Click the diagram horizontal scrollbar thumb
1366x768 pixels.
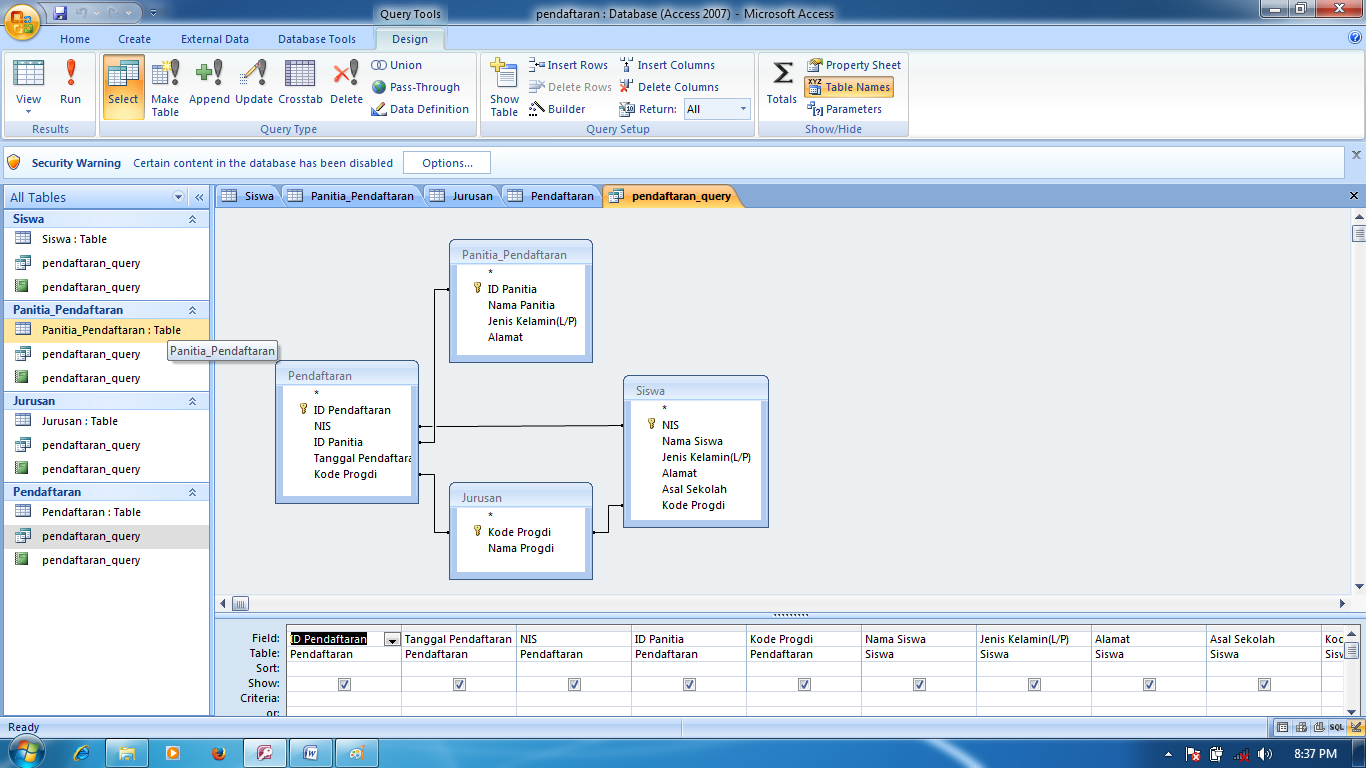pos(240,603)
